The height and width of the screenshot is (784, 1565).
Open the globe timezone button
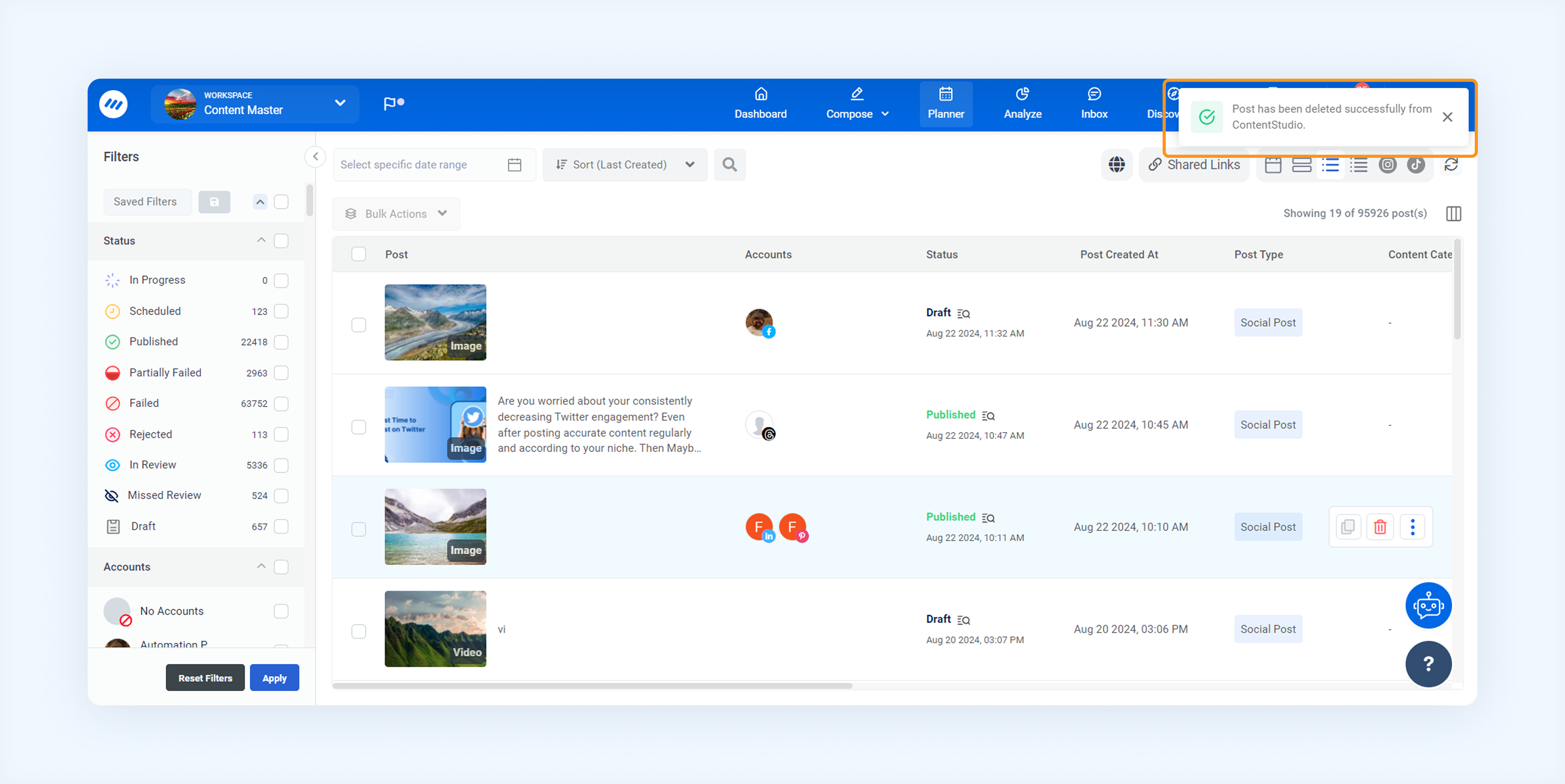pos(1116,165)
